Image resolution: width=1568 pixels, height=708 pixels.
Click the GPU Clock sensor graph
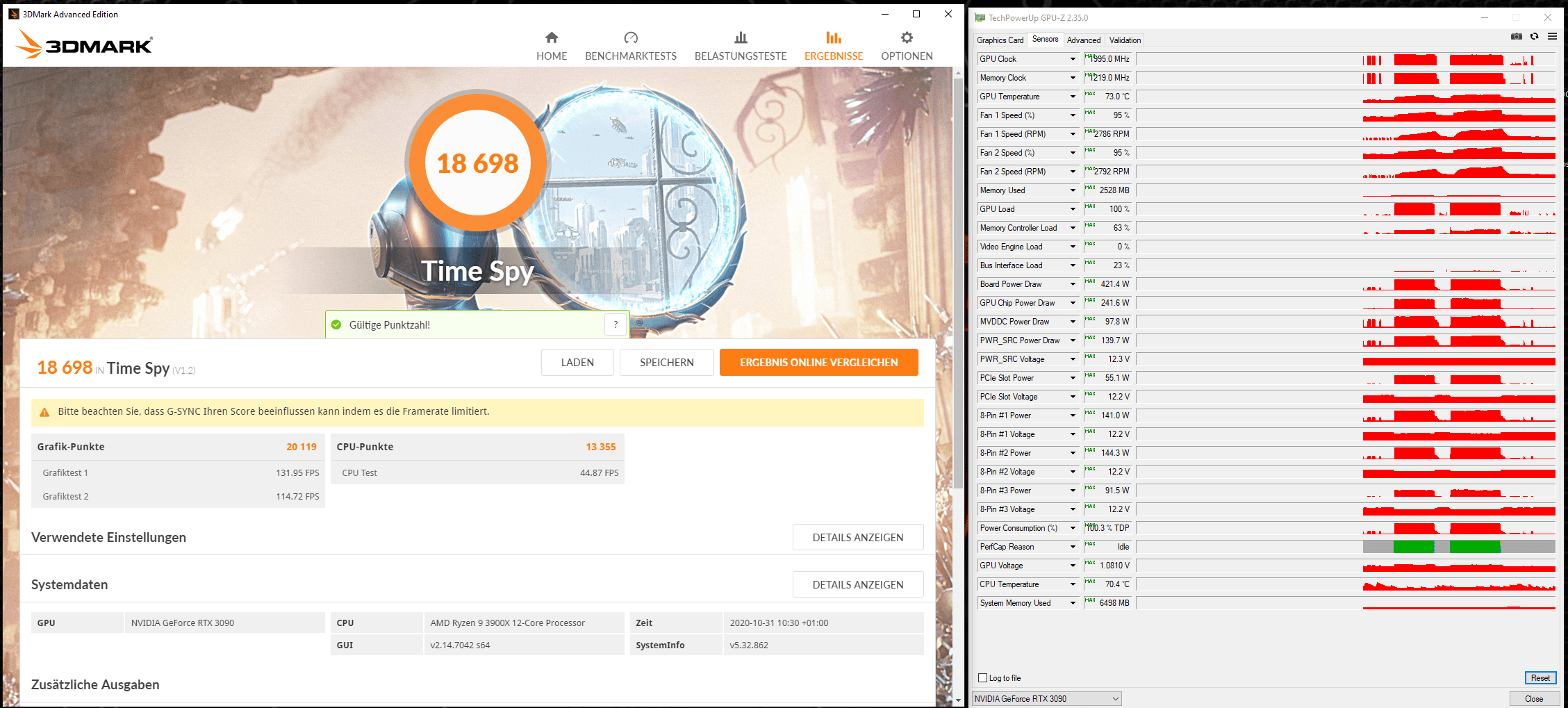(1346, 59)
